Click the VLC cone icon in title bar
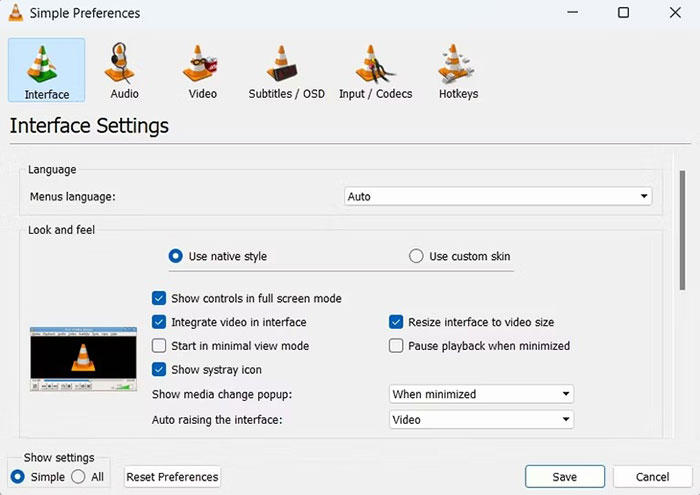The image size is (700, 495). pyautogui.click(x=16, y=13)
